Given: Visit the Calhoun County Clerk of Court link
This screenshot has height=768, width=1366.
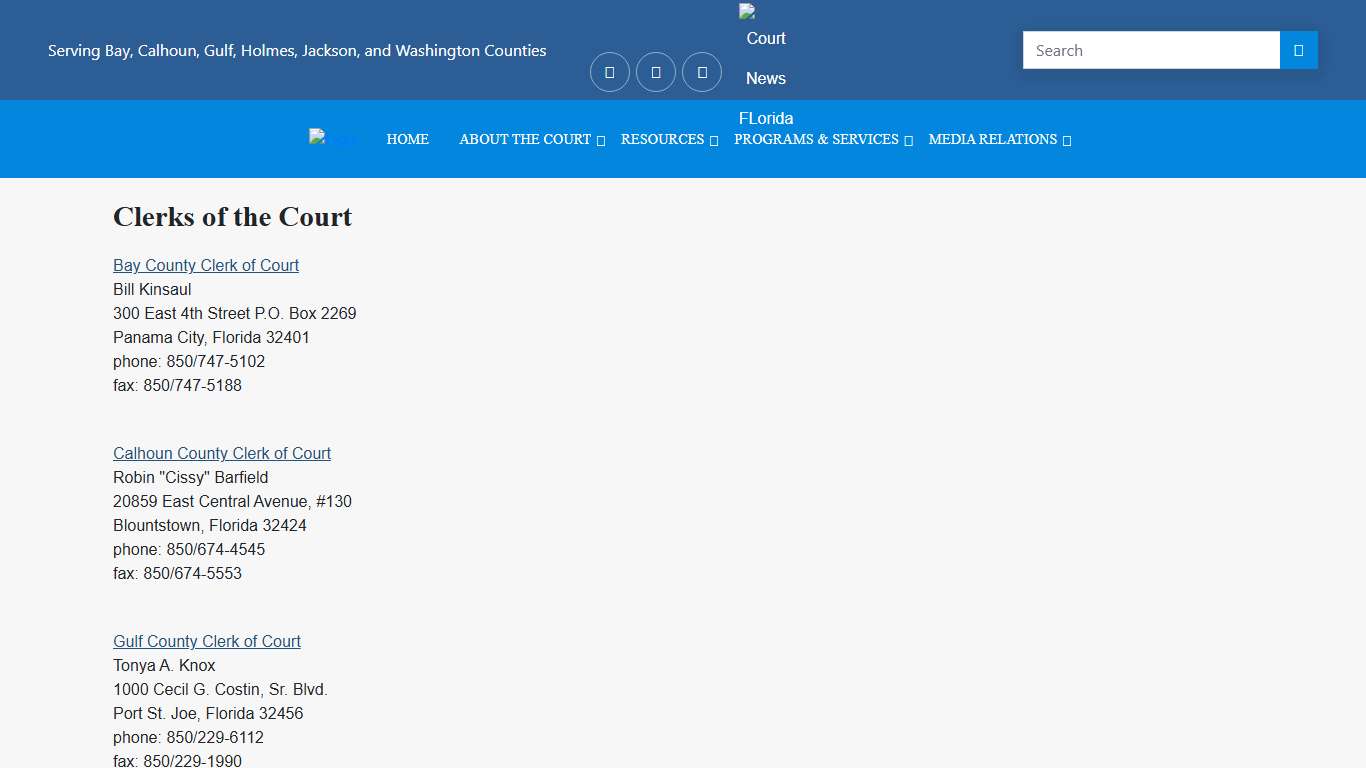Looking at the screenshot, I should (x=222, y=453).
